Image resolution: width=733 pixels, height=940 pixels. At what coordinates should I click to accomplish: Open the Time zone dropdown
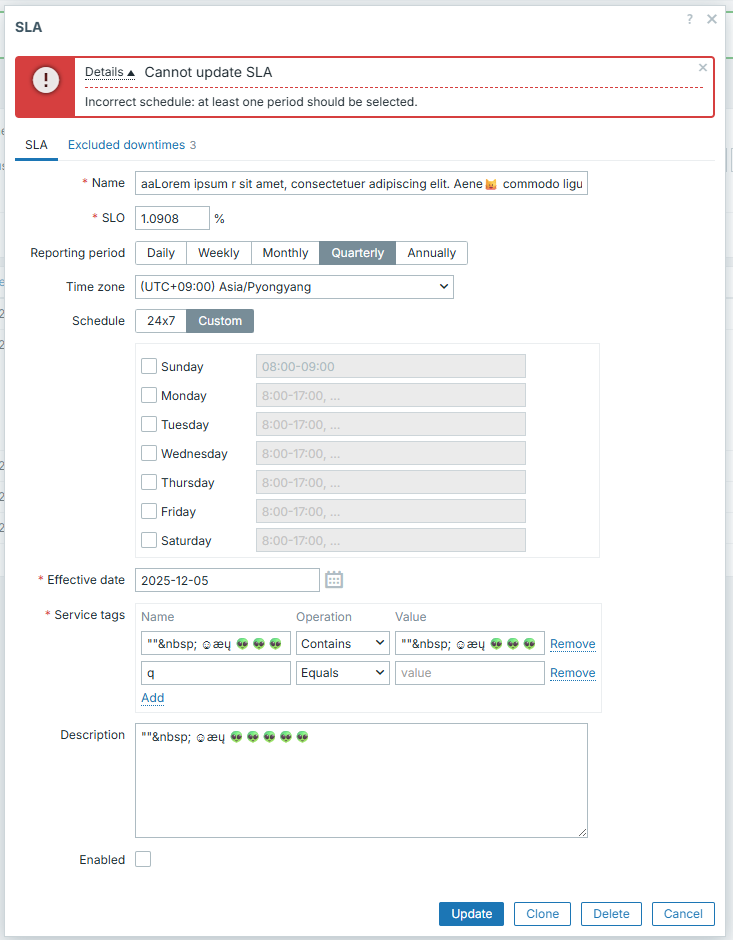[294, 287]
